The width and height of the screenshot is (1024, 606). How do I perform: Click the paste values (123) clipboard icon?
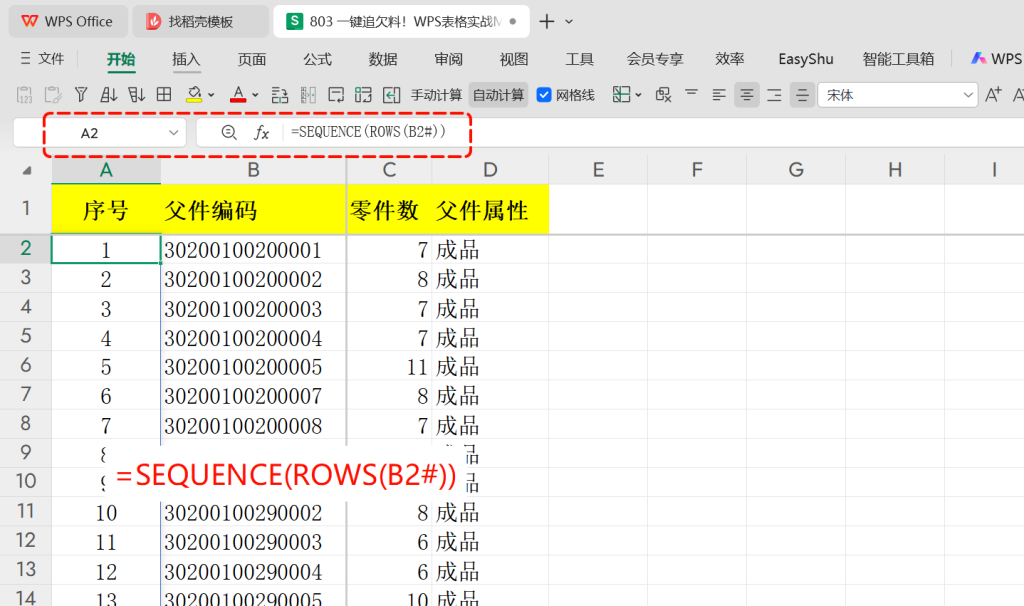point(24,95)
